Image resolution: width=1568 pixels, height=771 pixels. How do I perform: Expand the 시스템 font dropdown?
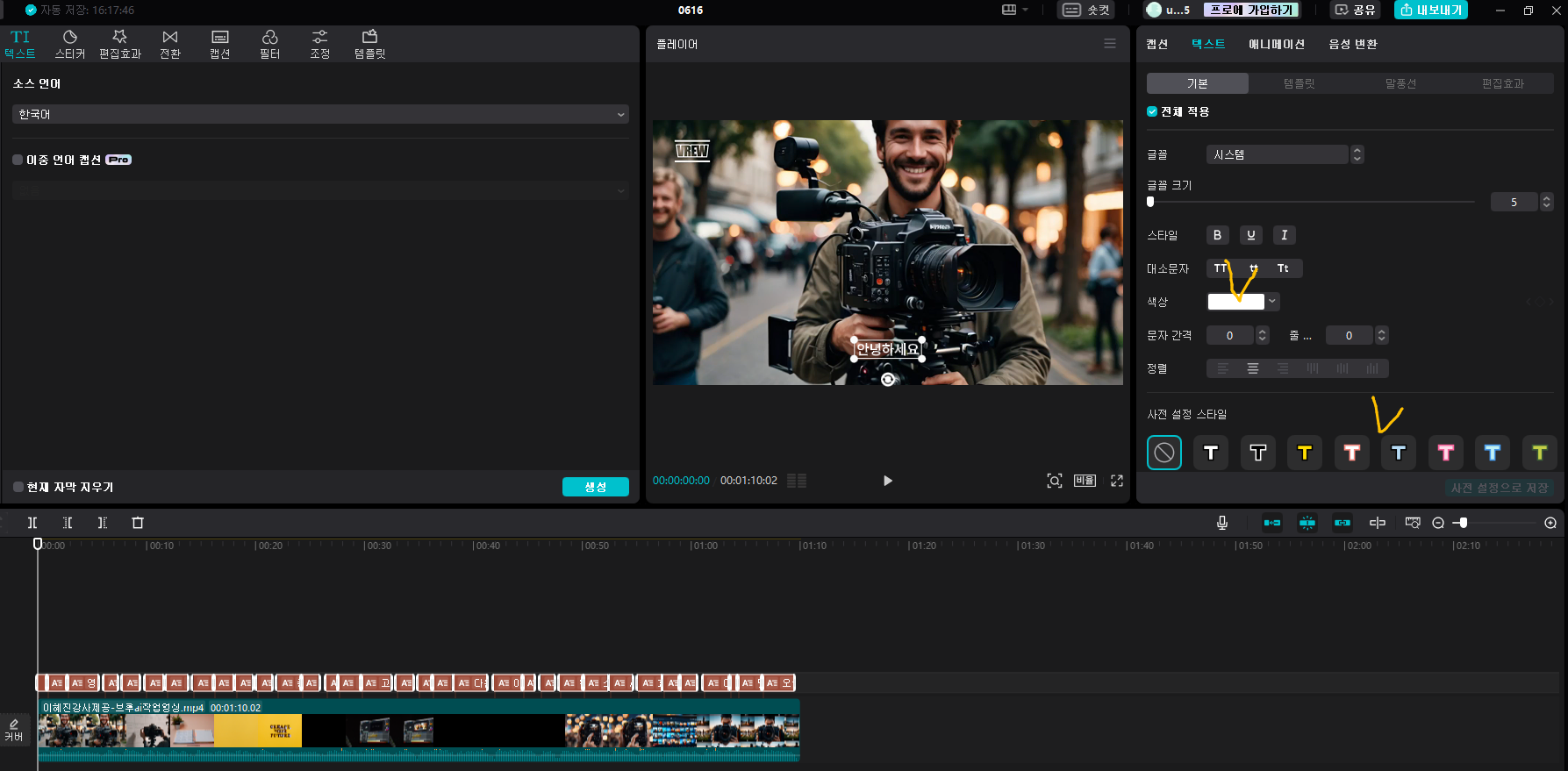pyautogui.click(x=1357, y=154)
